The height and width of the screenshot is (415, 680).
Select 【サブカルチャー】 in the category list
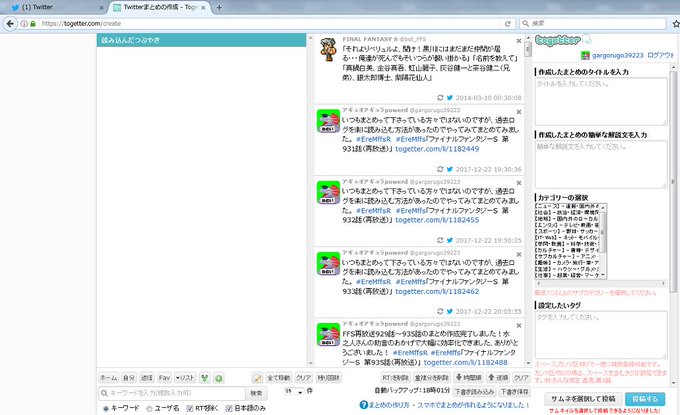point(567,257)
